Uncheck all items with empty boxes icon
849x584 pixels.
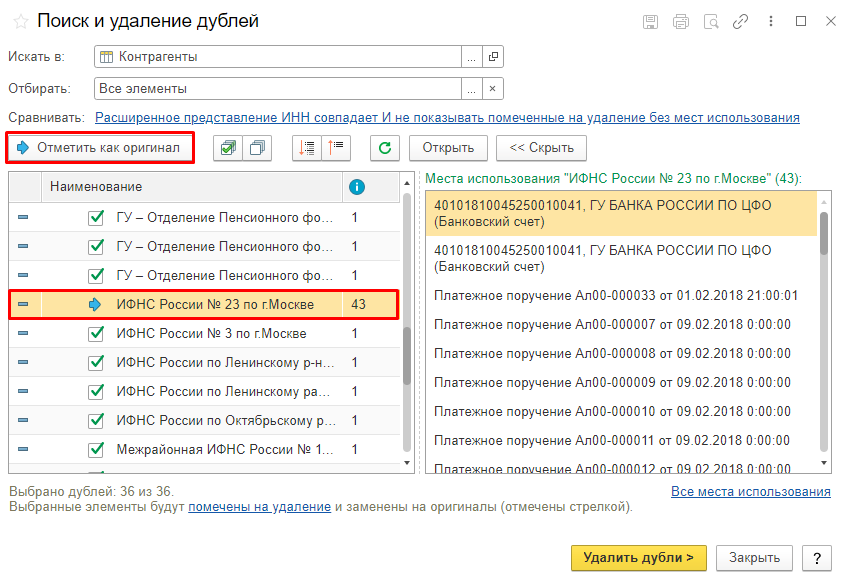258,148
